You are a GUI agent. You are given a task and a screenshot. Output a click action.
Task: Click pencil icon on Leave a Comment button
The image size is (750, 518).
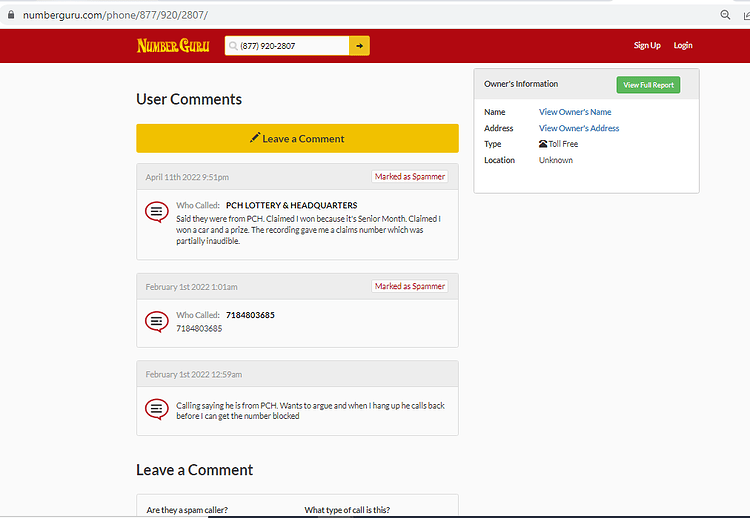coord(255,137)
